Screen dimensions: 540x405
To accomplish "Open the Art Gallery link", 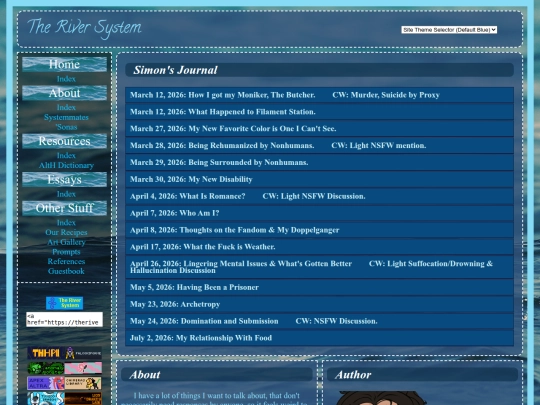I will pyautogui.click(x=66, y=242).
